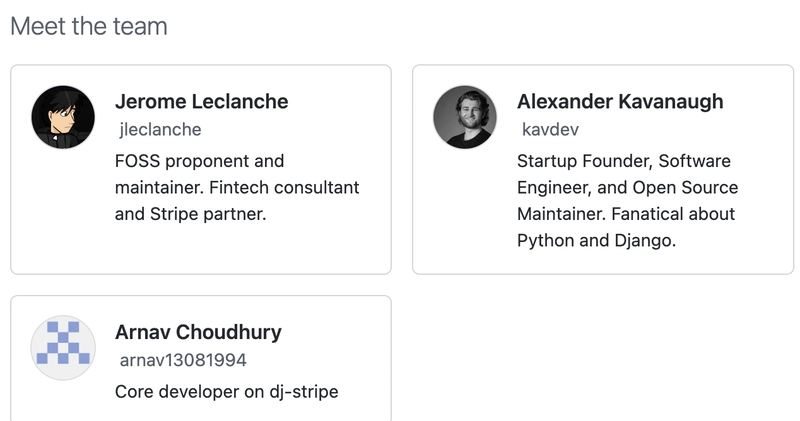Click the 'Meet the team' heading
The height and width of the screenshot is (421, 800).
[x=89, y=27]
